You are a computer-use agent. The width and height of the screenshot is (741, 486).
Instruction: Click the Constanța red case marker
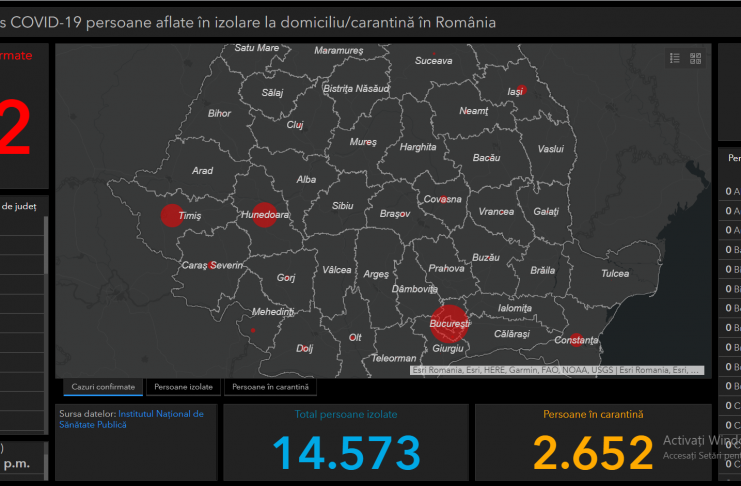(x=575, y=339)
